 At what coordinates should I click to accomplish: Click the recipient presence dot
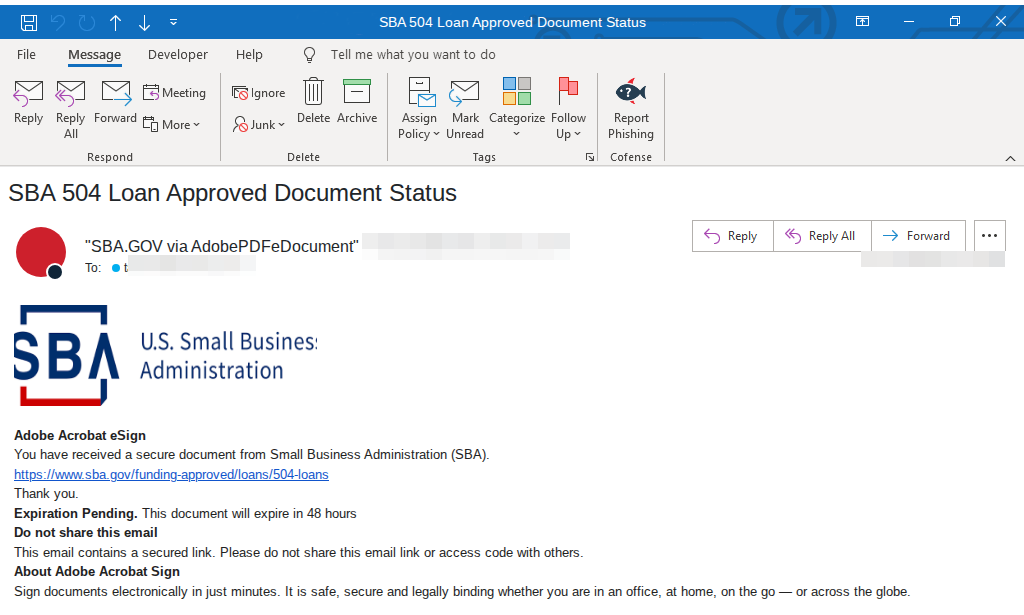(x=116, y=268)
